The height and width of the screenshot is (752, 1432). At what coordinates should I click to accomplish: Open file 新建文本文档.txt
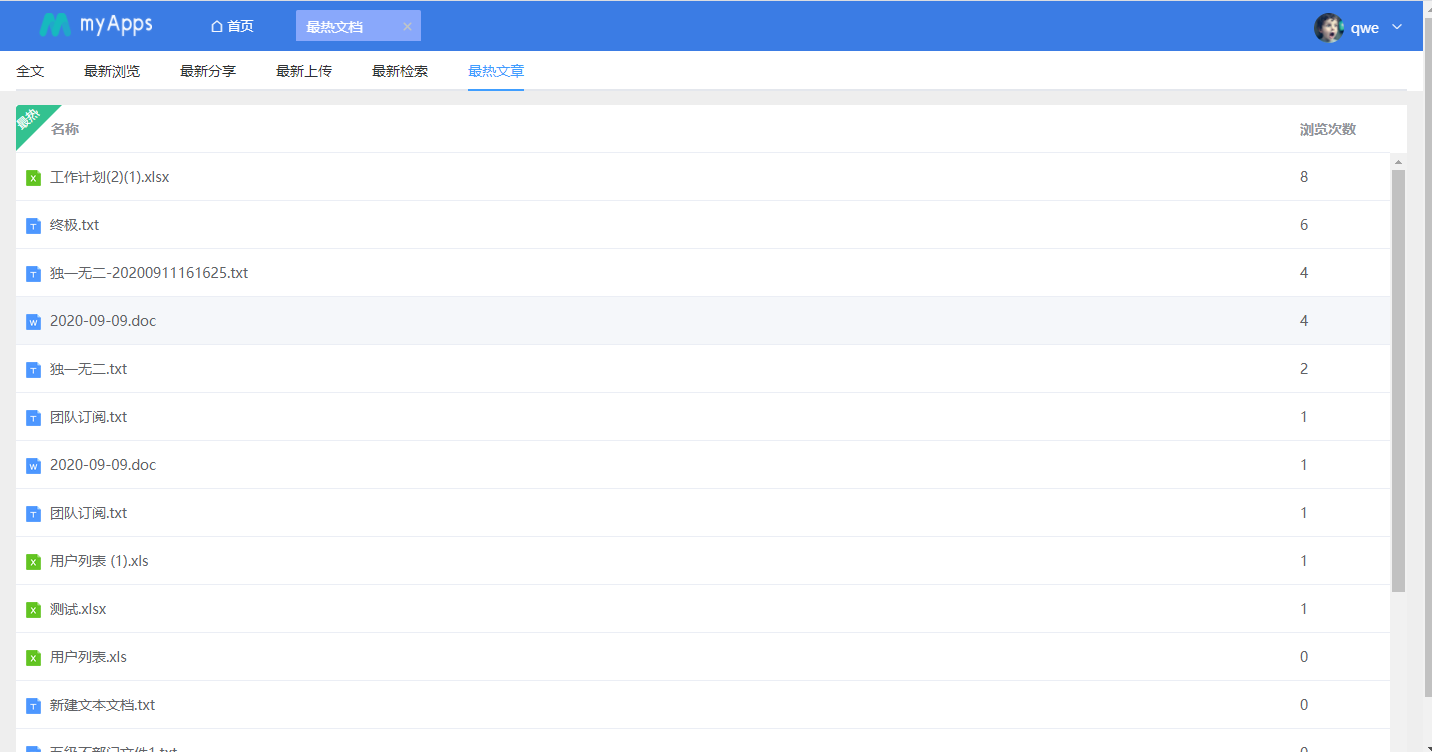click(103, 705)
